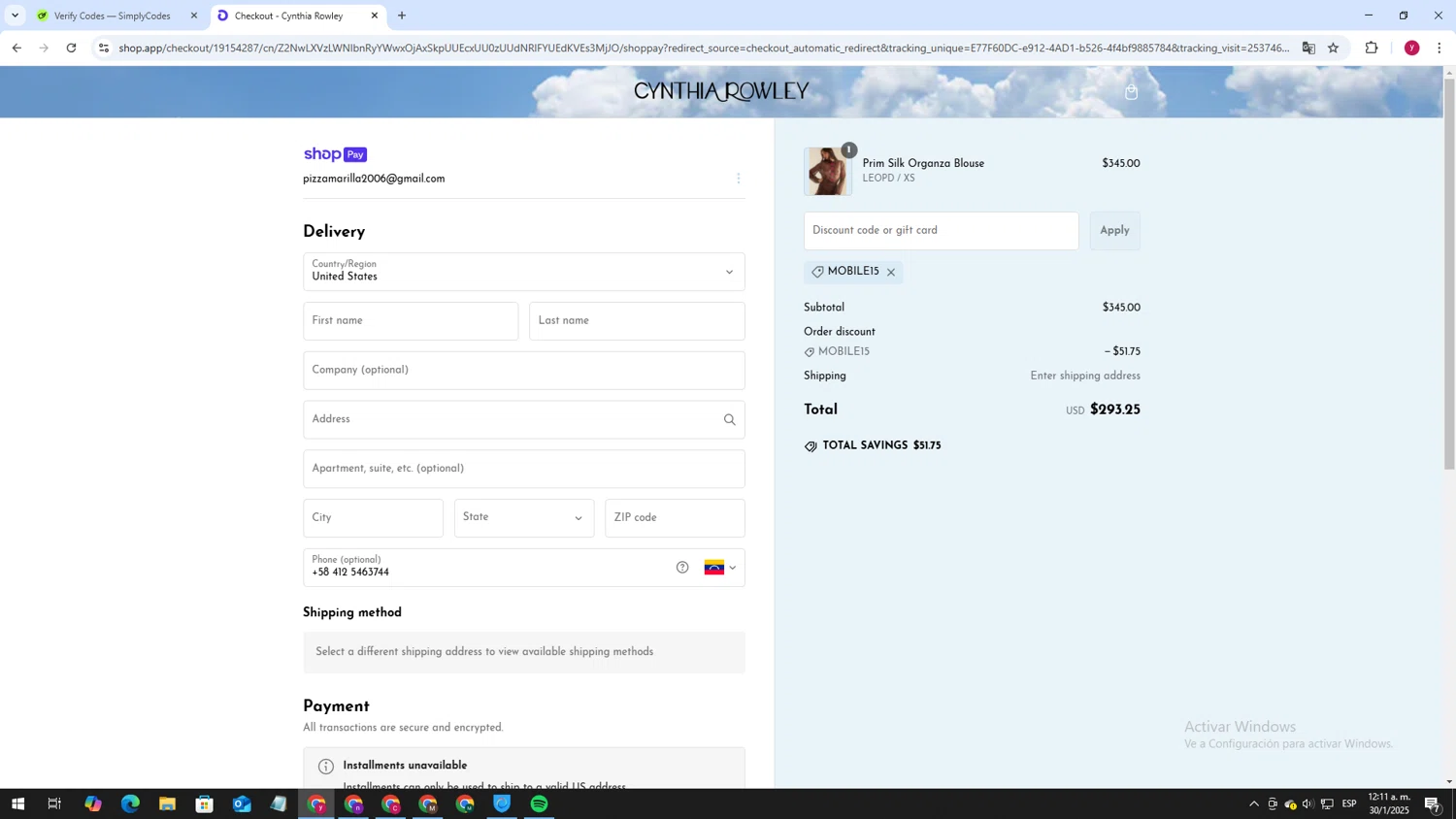Reload the checkout page
The height and width of the screenshot is (819, 1456).
(71, 48)
